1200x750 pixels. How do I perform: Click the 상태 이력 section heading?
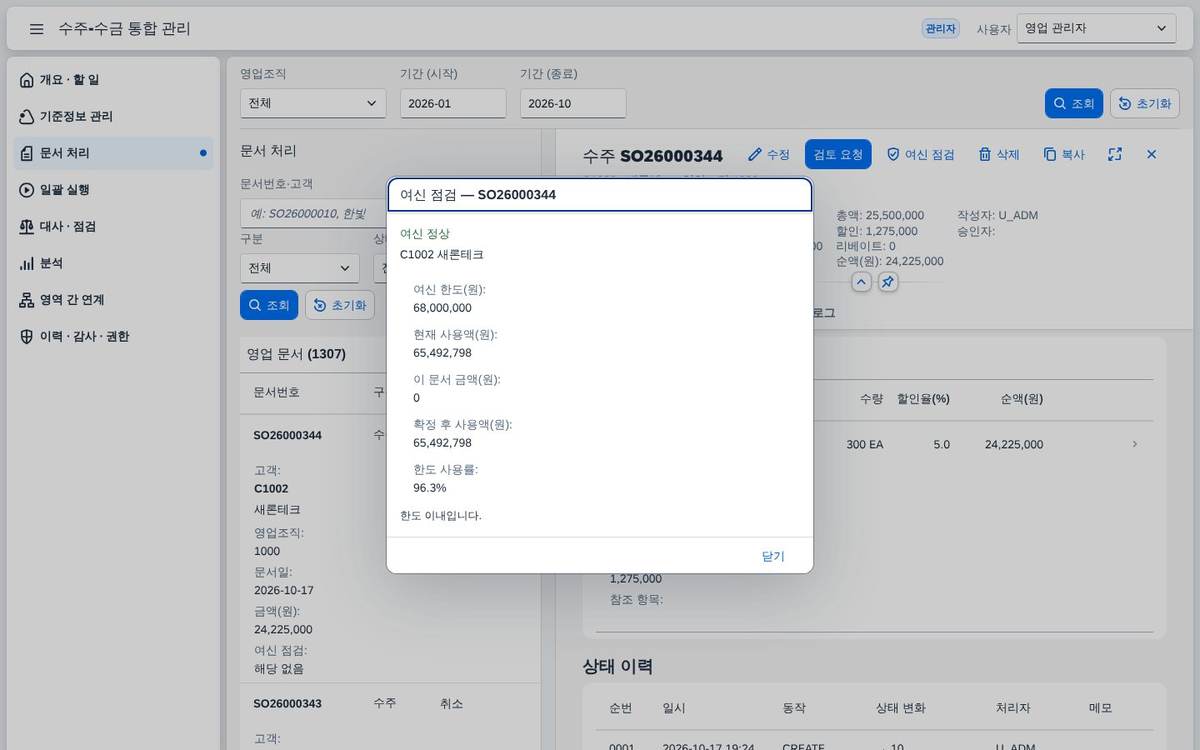[x=617, y=666]
